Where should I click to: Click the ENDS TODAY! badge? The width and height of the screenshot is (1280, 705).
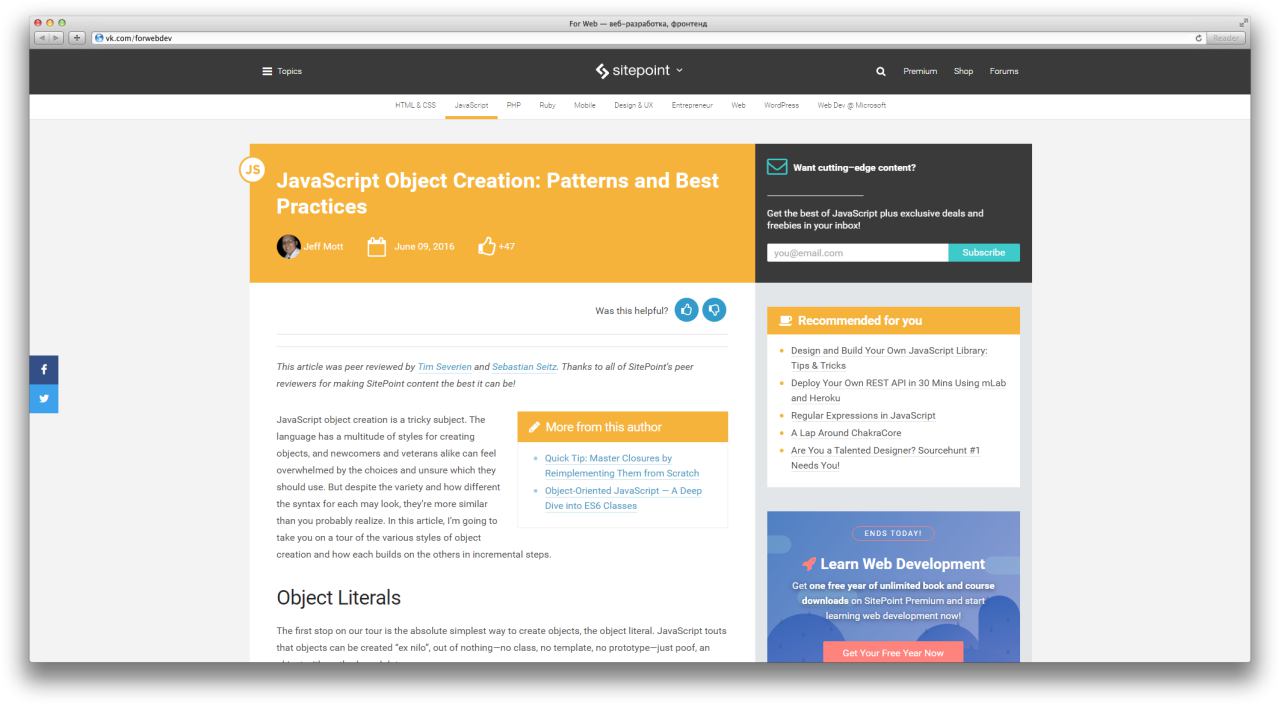[893, 533]
